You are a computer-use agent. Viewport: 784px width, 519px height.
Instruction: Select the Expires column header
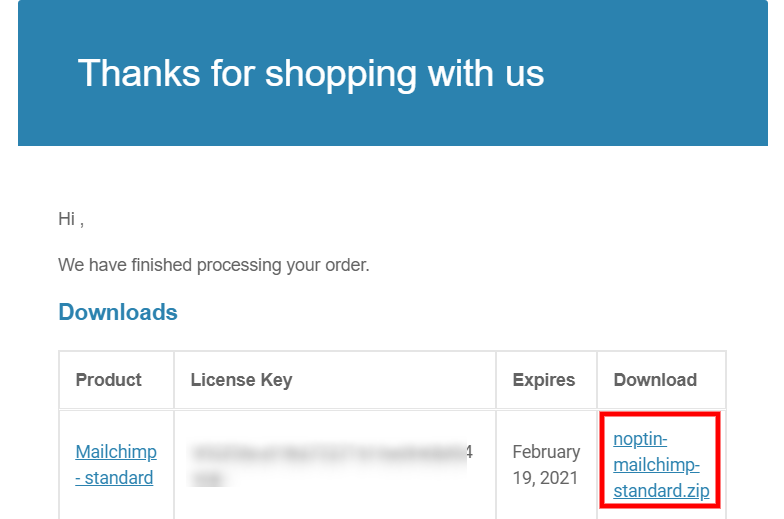click(543, 380)
